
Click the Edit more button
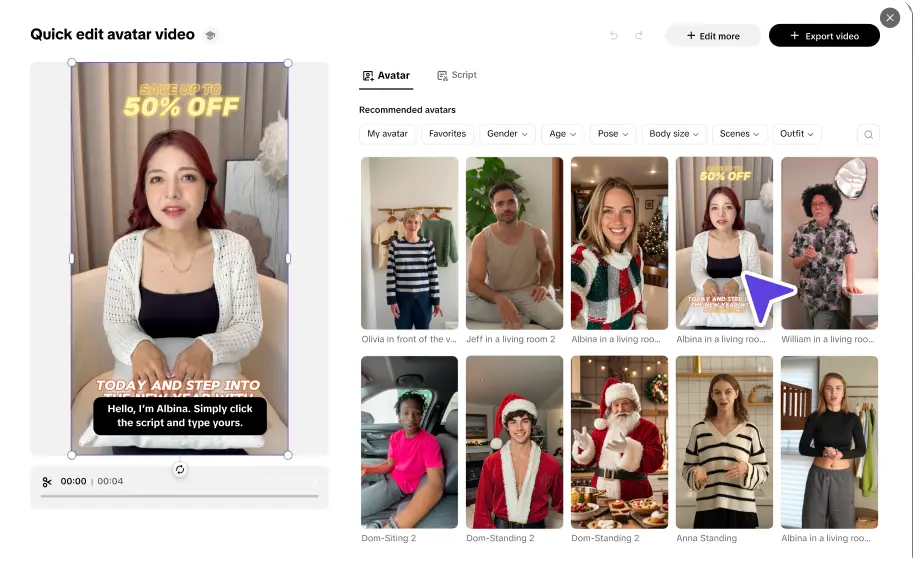[713, 36]
